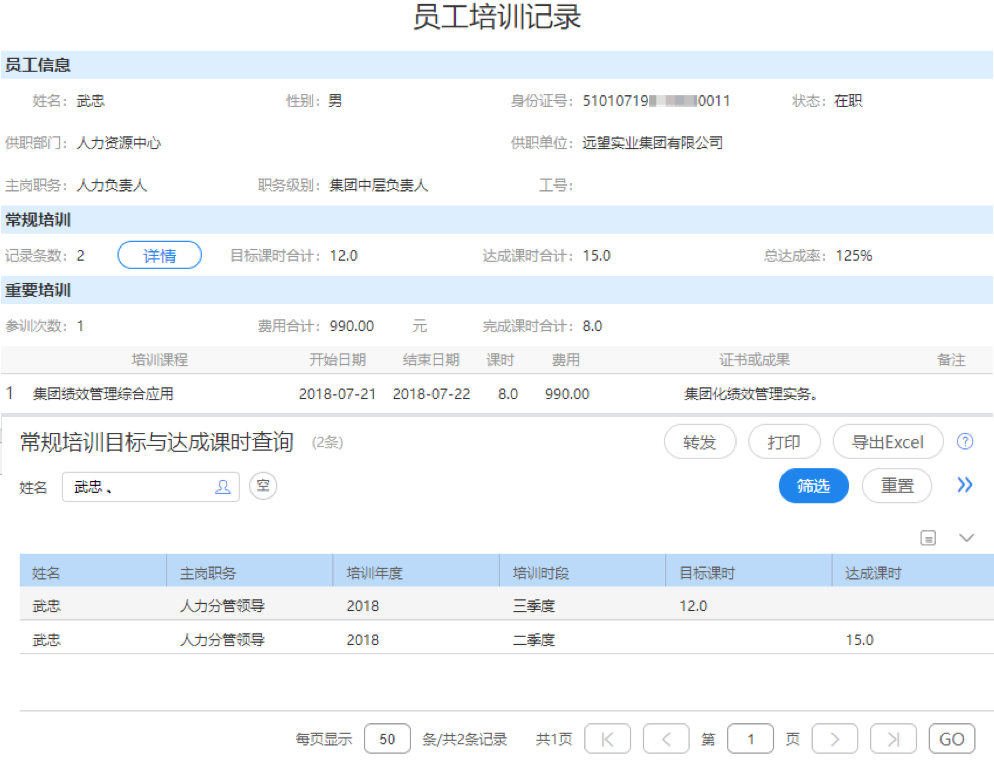Click the 空 clear circle icon

coord(263,486)
